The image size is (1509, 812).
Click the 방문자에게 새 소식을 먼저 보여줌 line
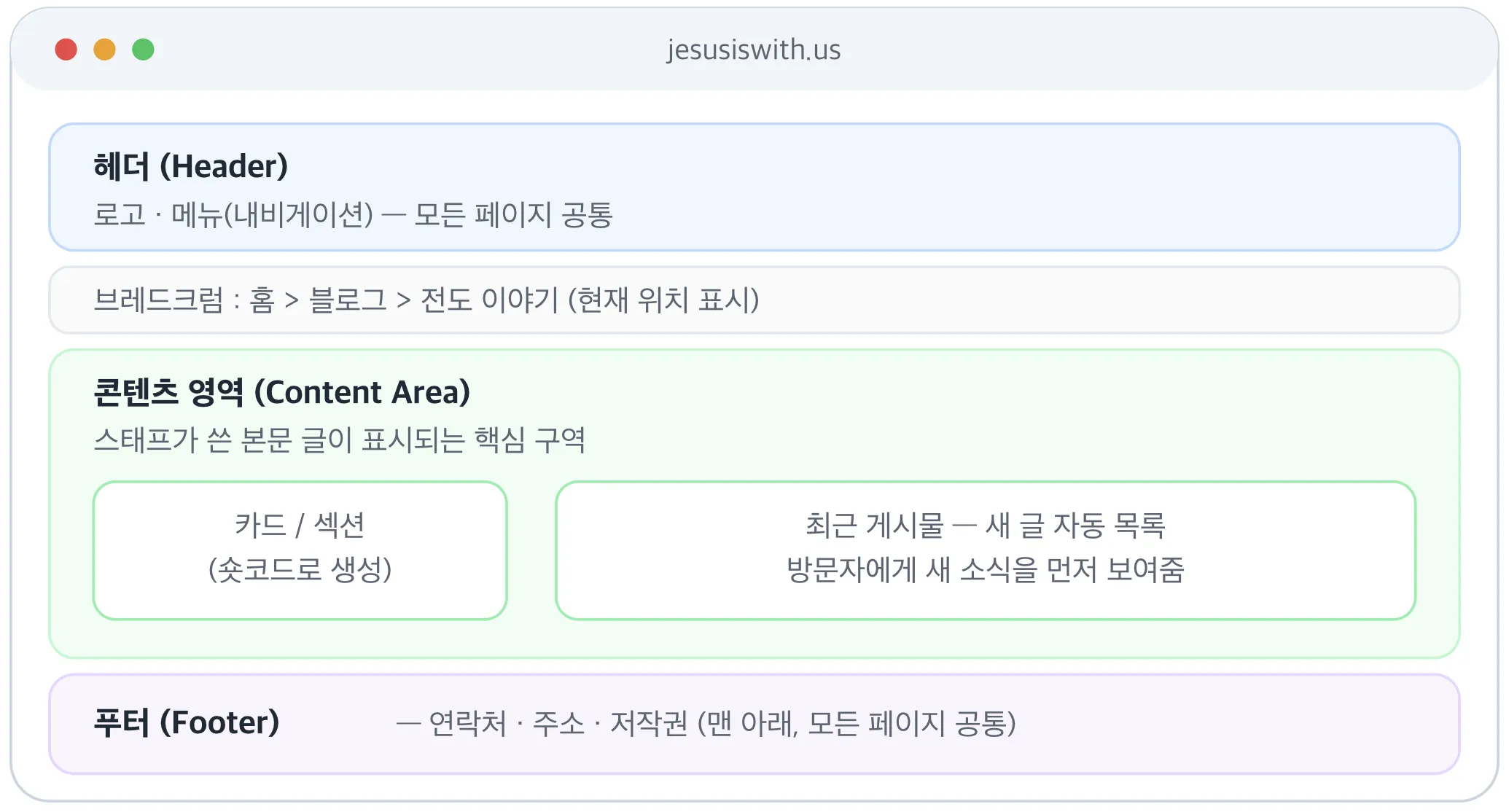(x=986, y=569)
